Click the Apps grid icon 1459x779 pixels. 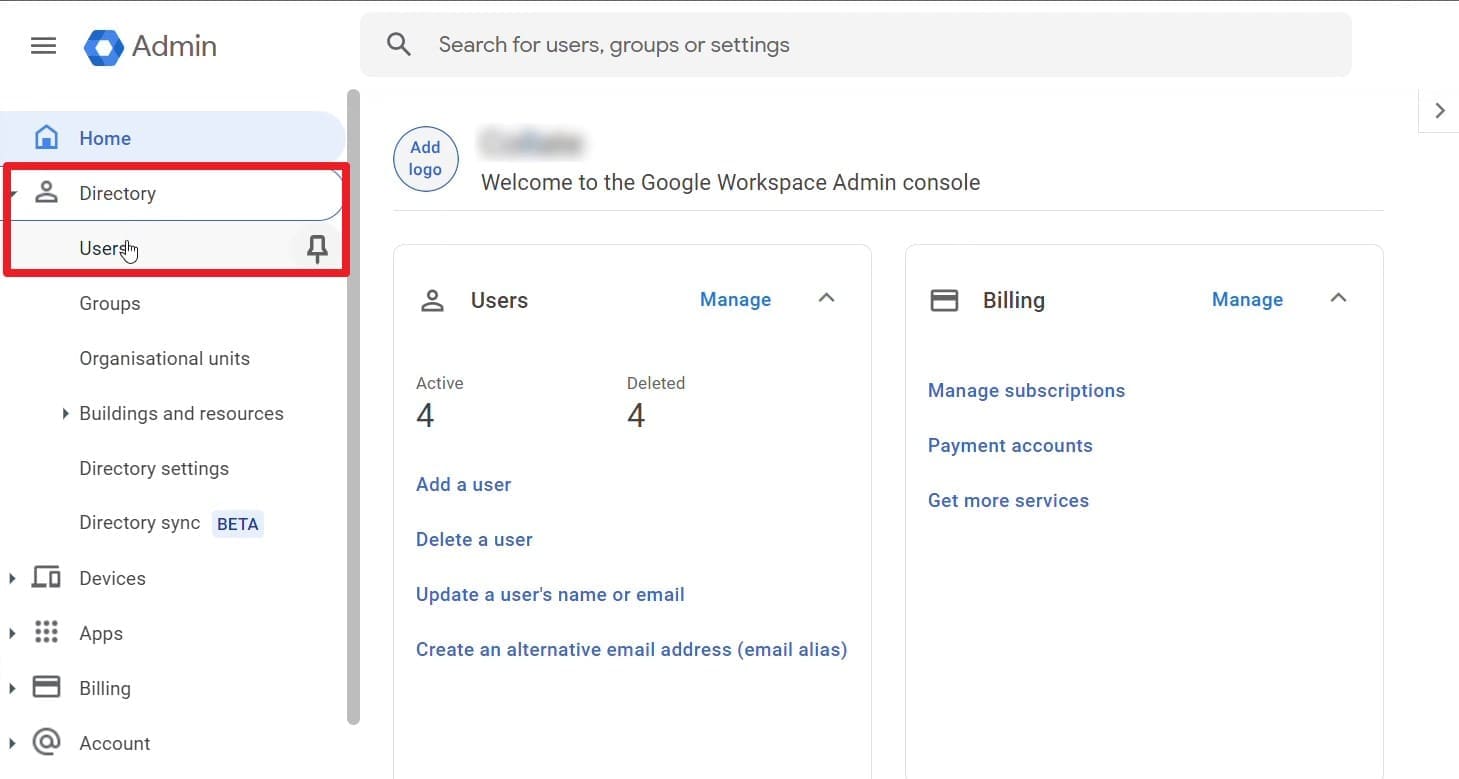click(46, 633)
